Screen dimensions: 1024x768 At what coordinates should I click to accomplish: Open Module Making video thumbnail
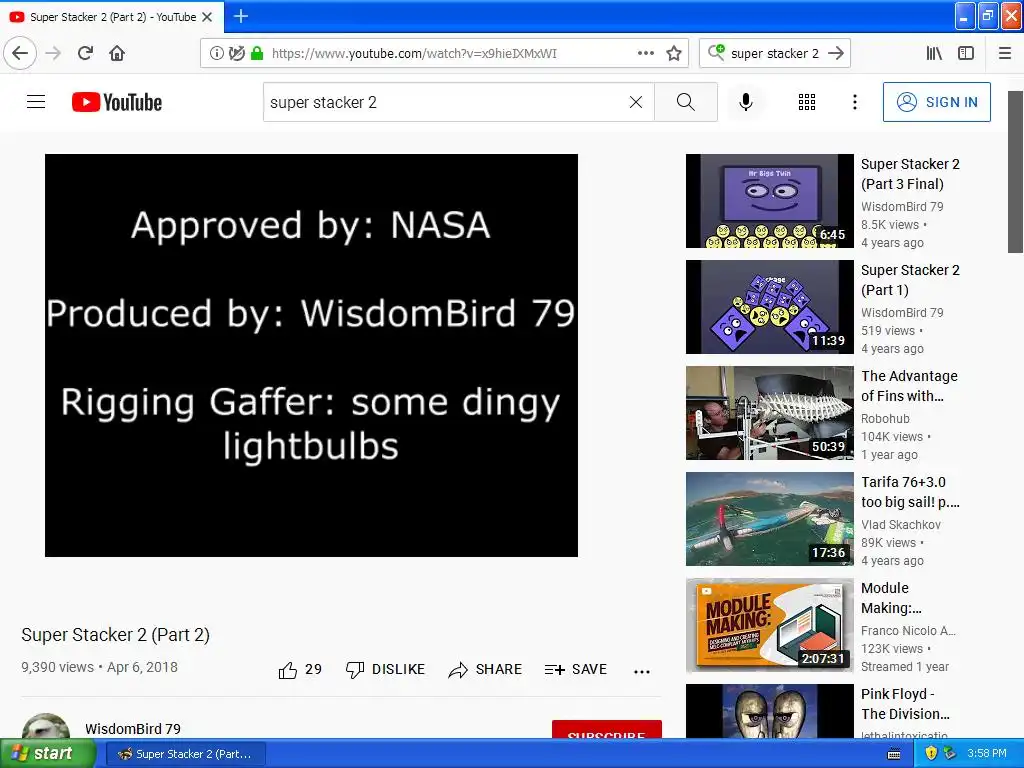pos(769,625)
